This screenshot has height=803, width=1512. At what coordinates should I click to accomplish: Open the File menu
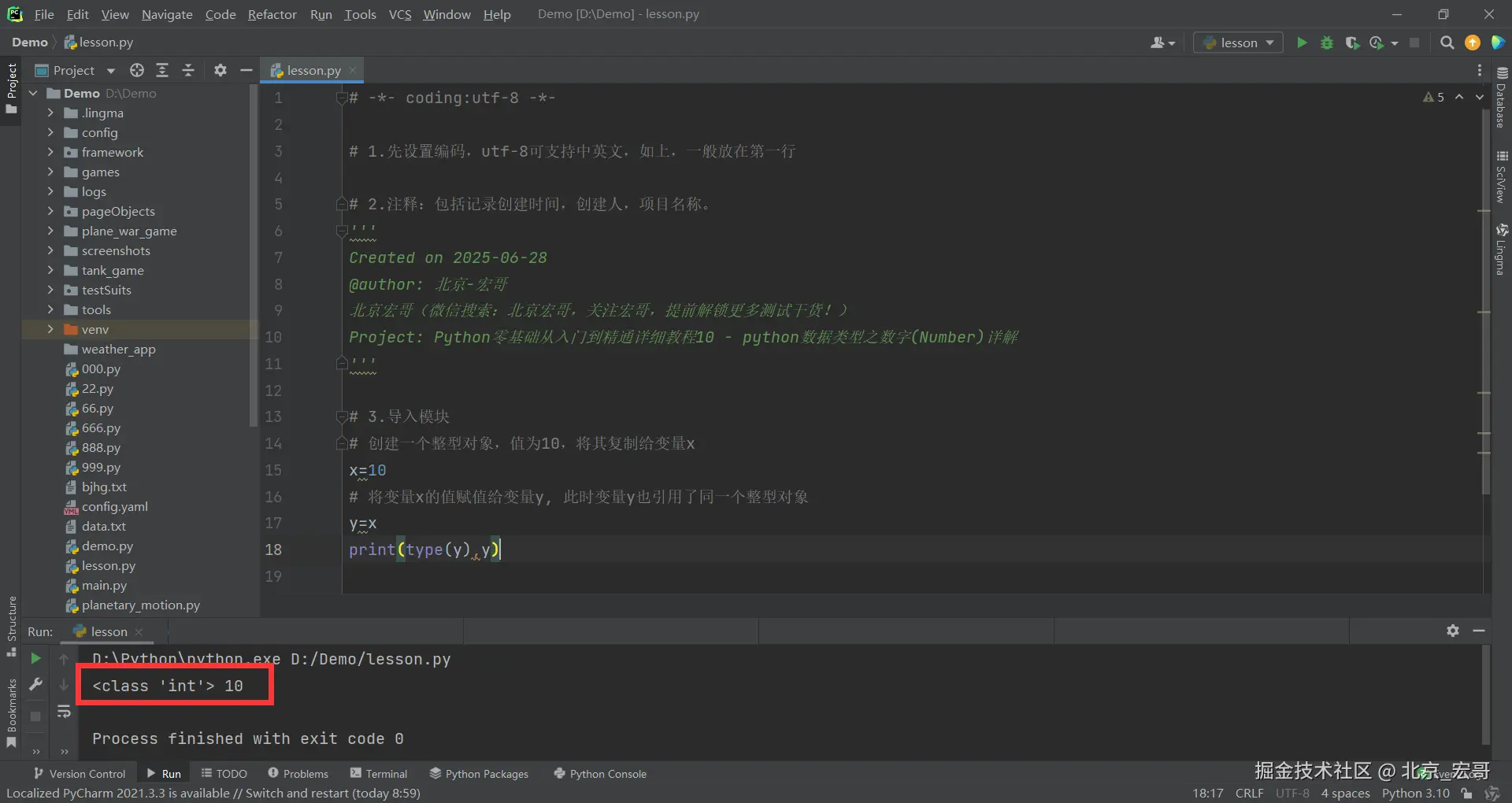(44, 14)
